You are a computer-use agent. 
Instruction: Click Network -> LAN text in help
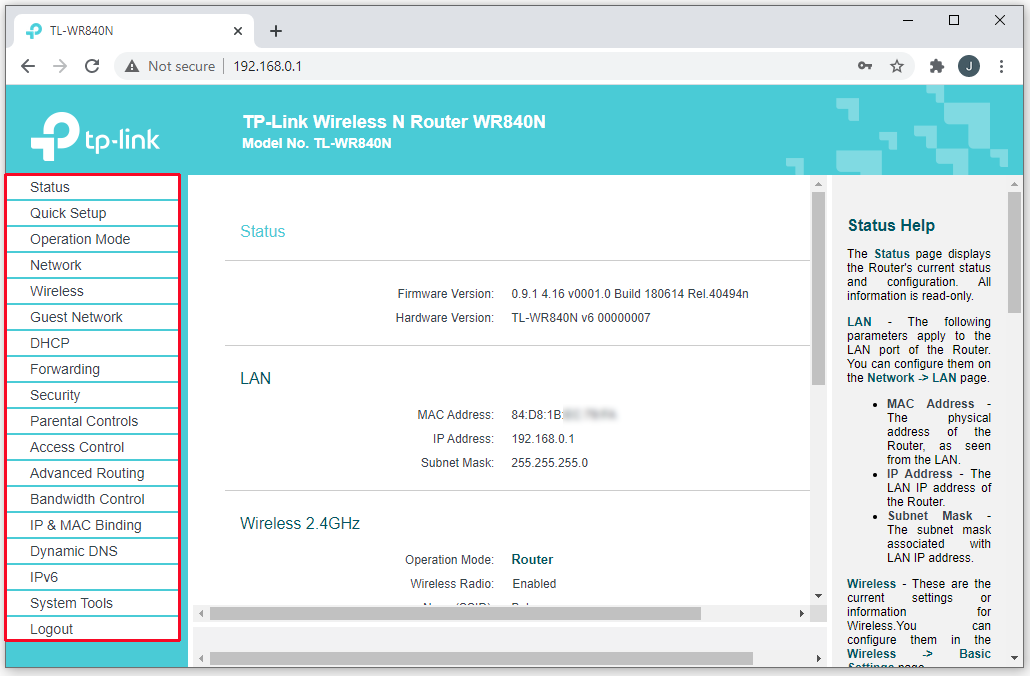click(x=912, y=378)
